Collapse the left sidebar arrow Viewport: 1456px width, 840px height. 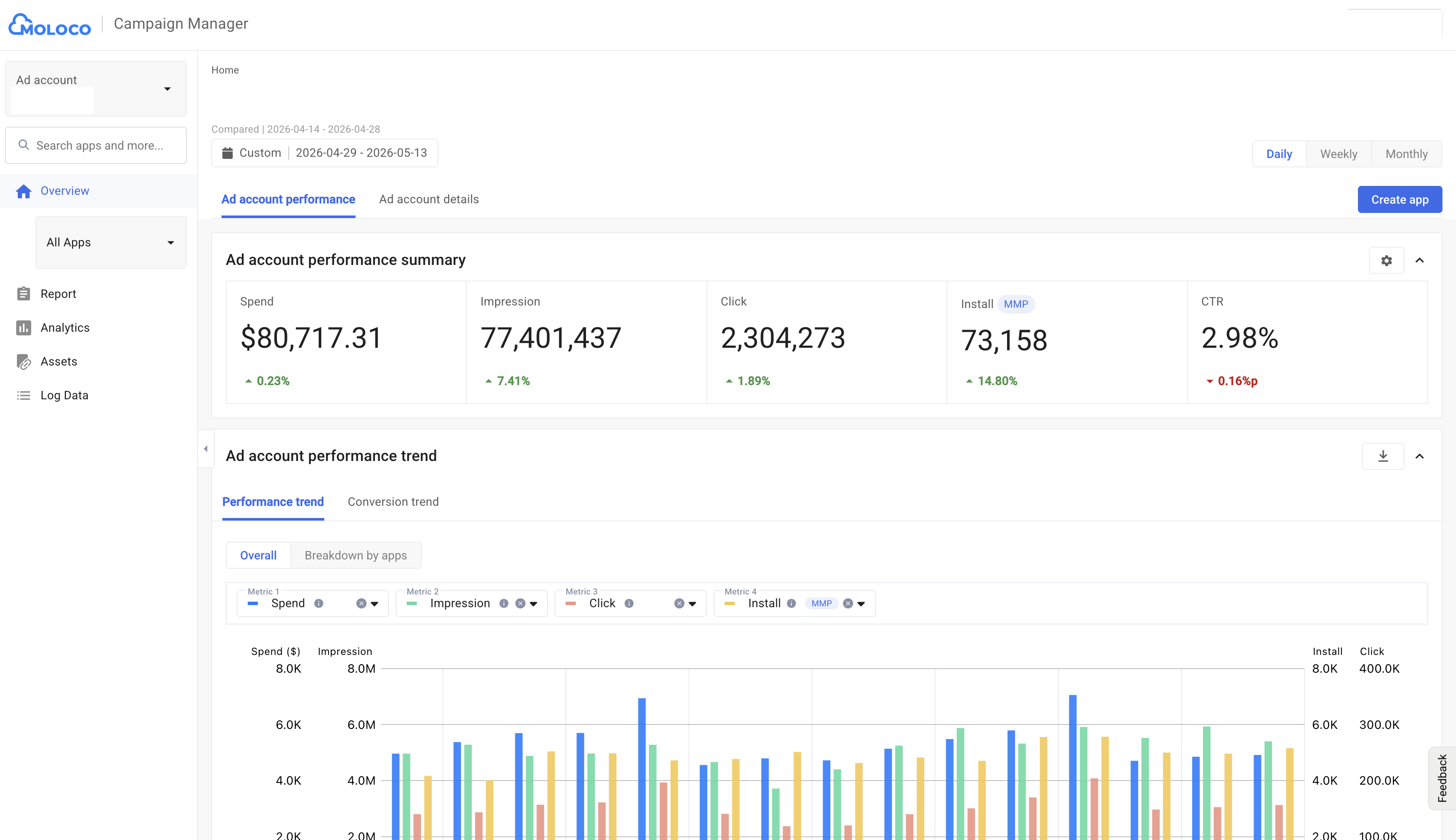pyautogui.click(x=206, y=449)
